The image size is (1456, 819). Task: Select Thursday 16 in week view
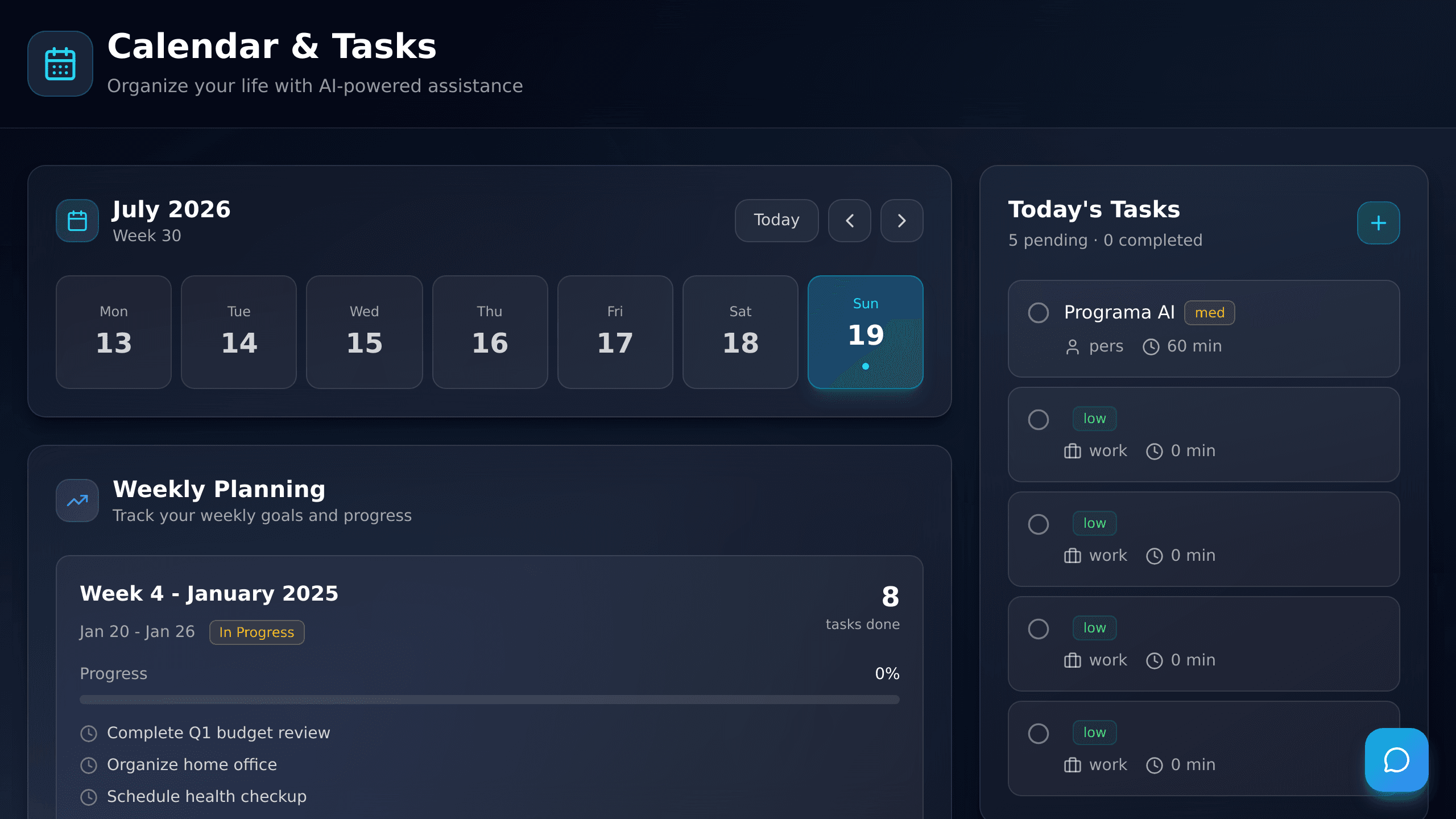point(490,332)
